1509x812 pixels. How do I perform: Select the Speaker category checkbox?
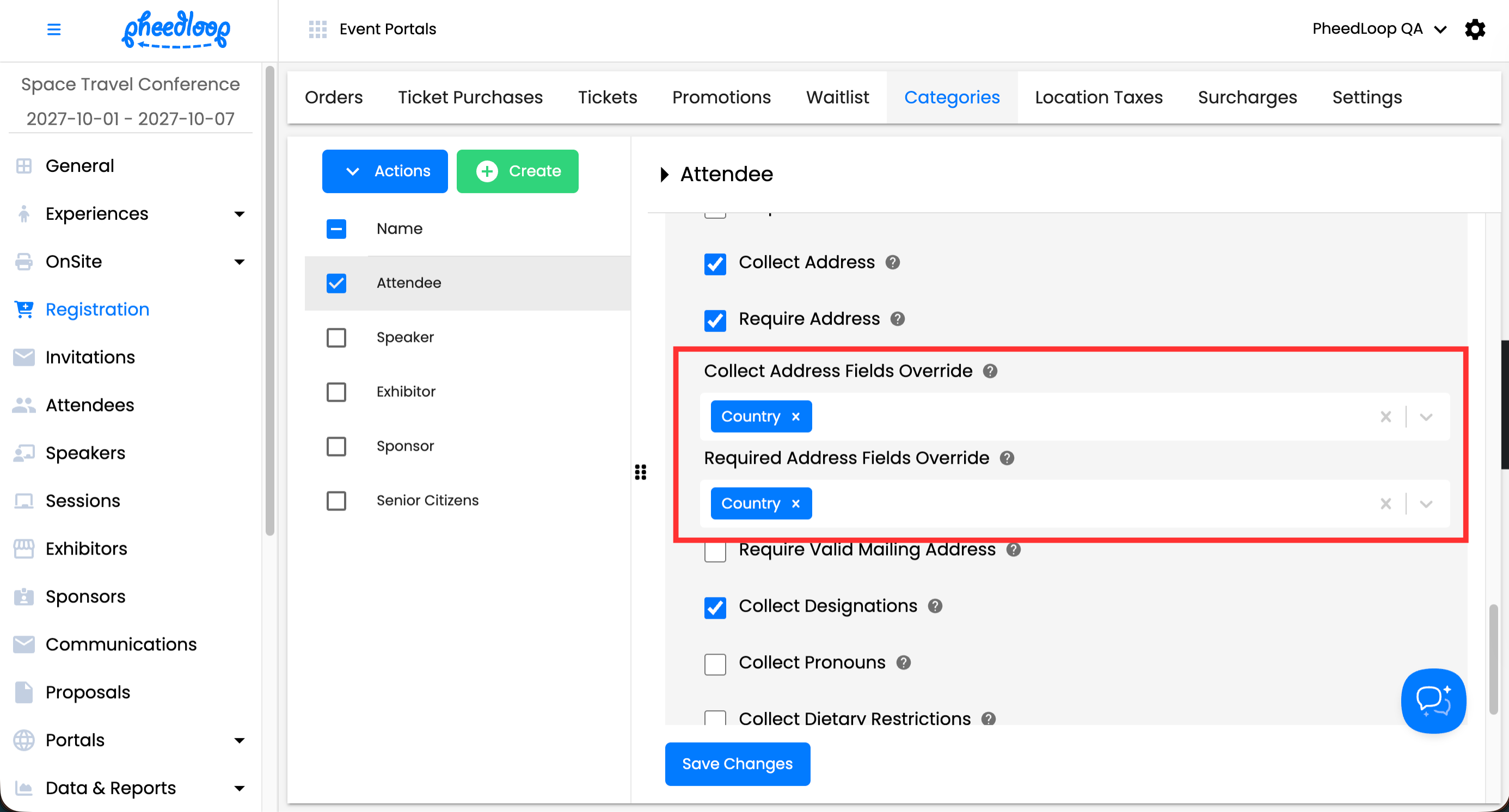click(x=336, y=337)
